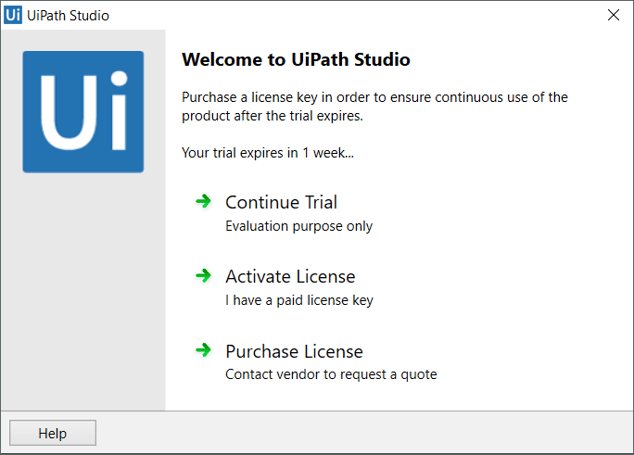Click the 'Your trial expires in 1 week' message
Image resolution: width=634 pixels, height=455 pixels.
[268, 153]
